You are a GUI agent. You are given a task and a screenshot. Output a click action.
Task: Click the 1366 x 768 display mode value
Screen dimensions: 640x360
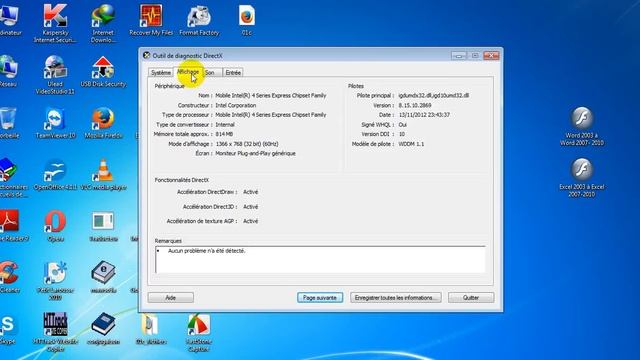pos(247,144)
